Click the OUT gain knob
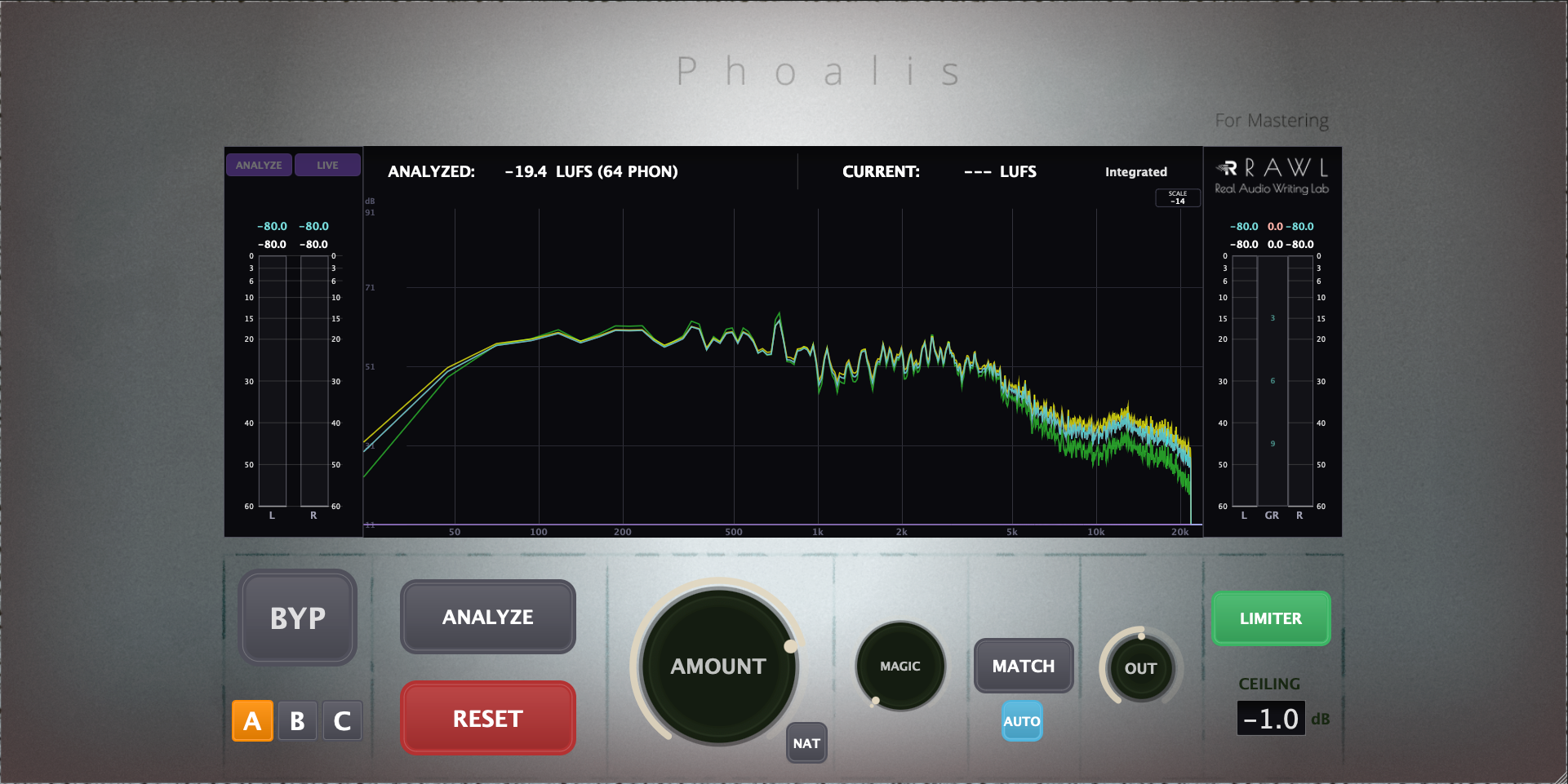The width and height of the screenshot is (1568, 784). point(1141,668)
